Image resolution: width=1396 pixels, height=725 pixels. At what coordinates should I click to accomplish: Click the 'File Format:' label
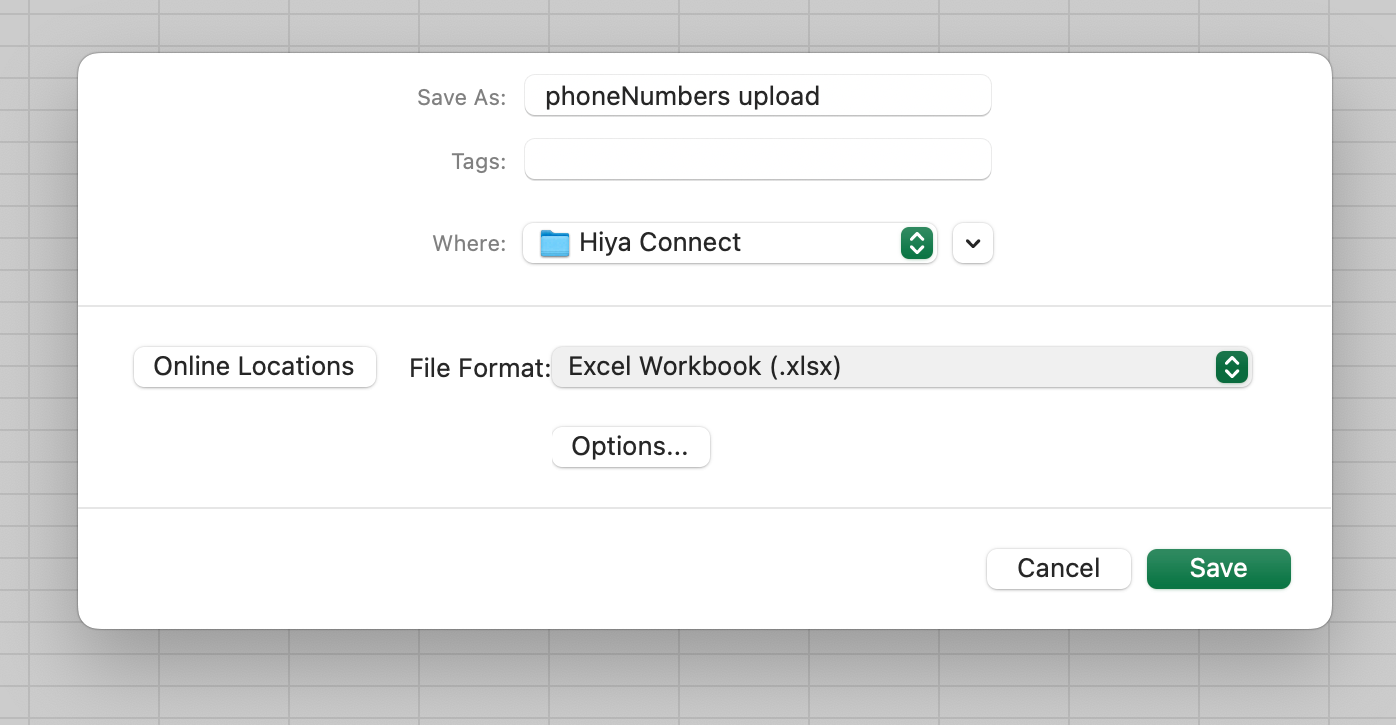(479, 368)
